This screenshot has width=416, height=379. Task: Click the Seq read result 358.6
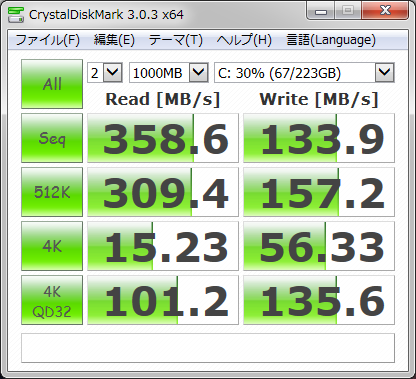tap(163, 138)
